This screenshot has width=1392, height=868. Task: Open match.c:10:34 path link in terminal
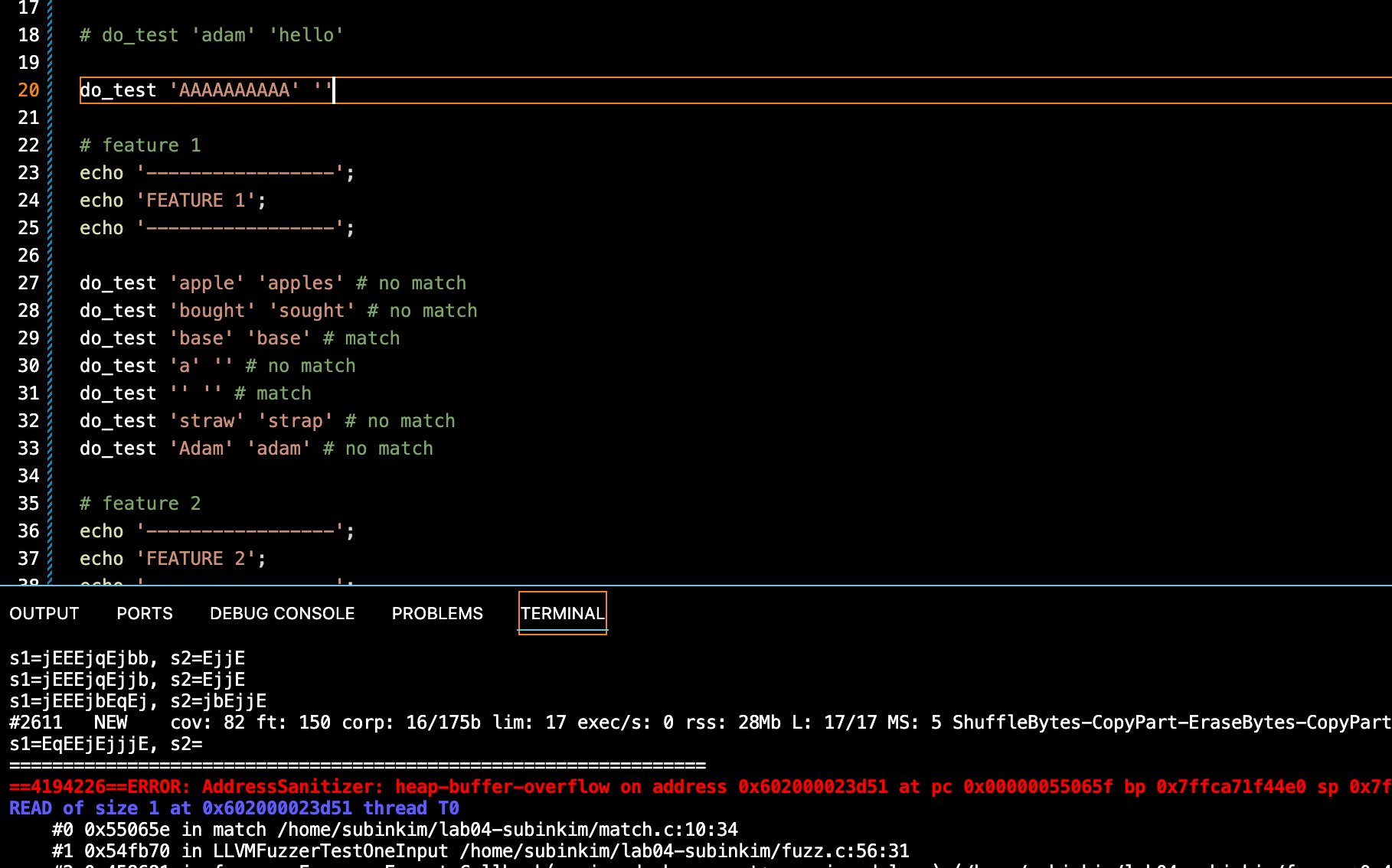[x=508, y=830]
